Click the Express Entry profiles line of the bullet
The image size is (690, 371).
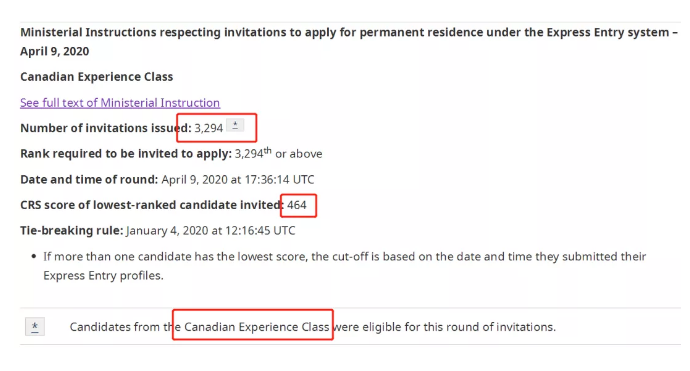[103, 275]
